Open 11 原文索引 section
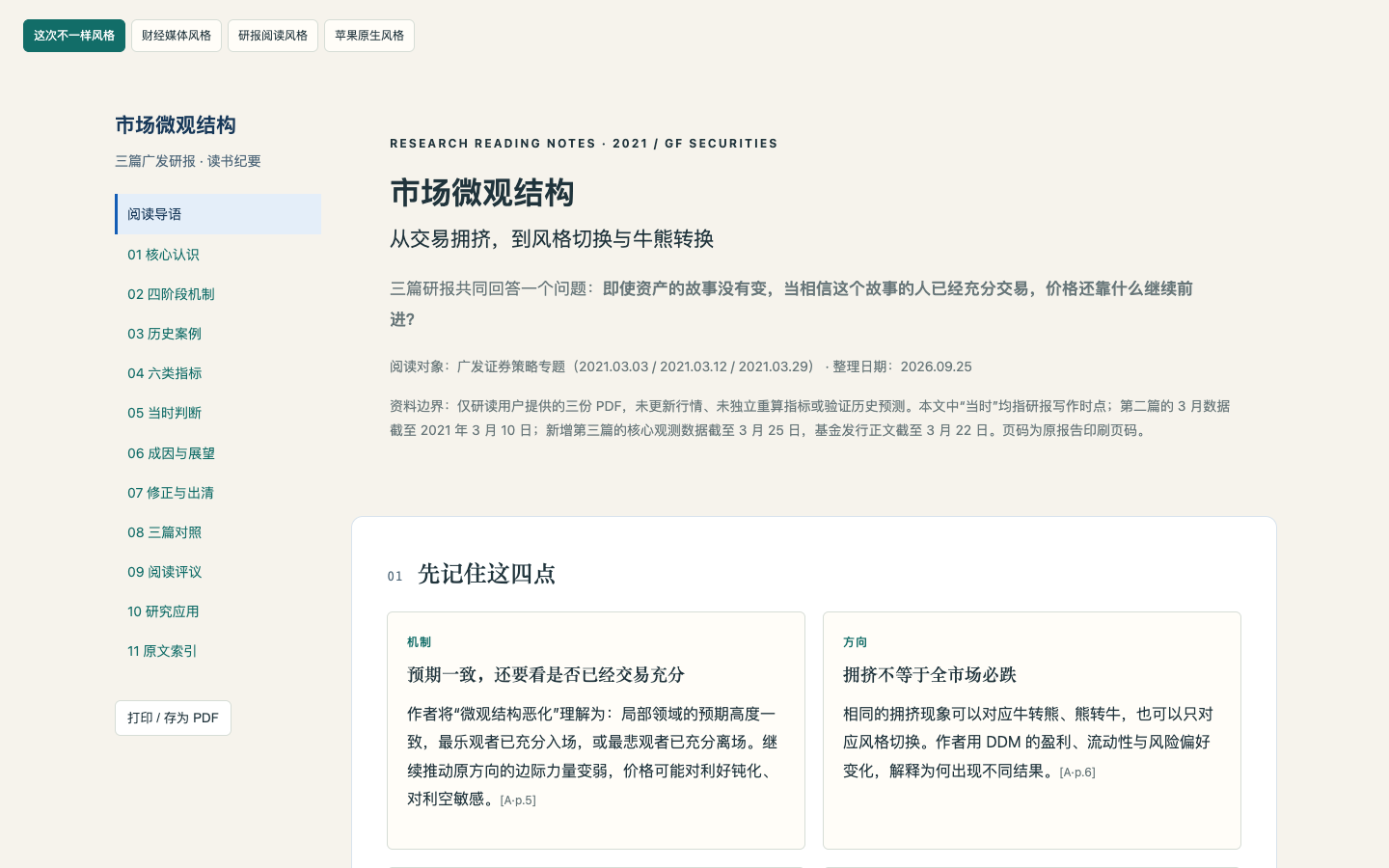The height and width of the screenshot is (868, 1389). click(218, 651)
